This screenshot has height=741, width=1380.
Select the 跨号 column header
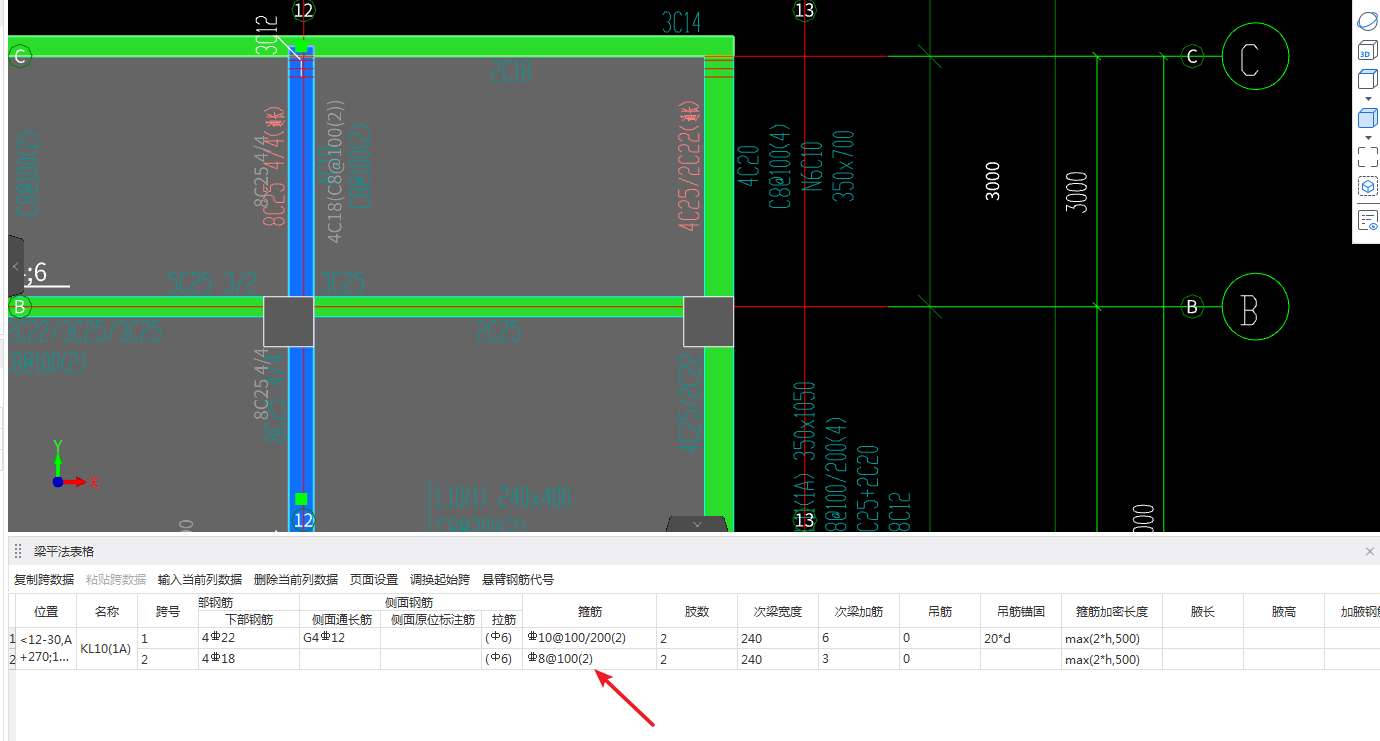click(x=168, y=611)
